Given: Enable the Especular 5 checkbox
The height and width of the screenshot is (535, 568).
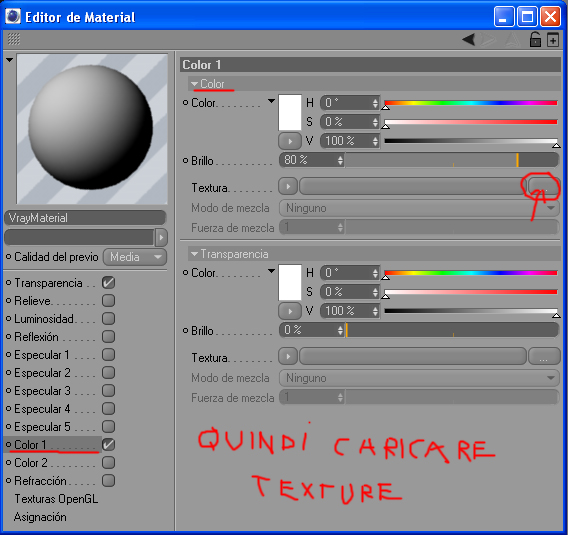Looking at the screenshot, I should coord(108,427).
